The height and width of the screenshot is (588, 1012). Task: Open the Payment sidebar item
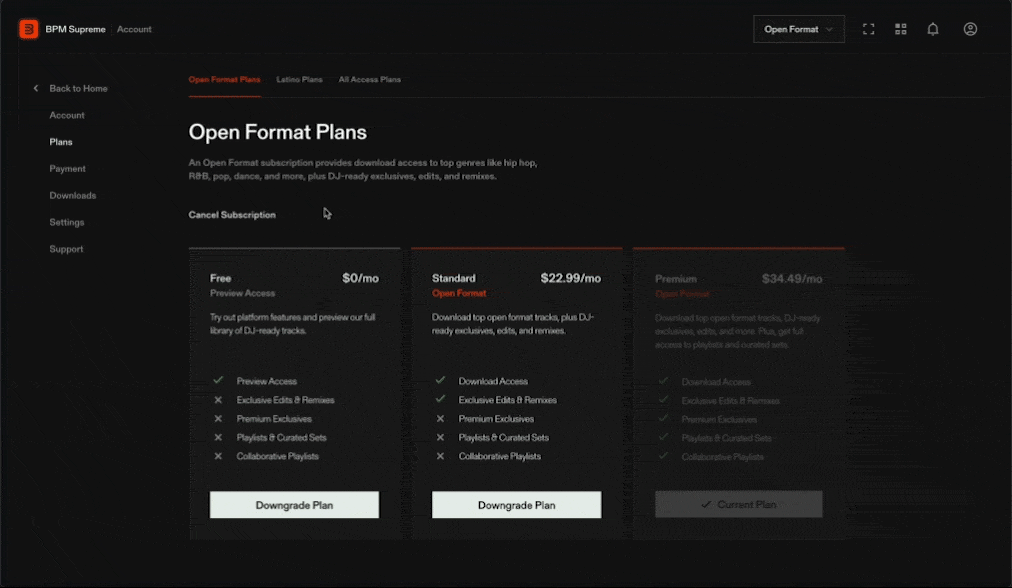click(67, 168)
